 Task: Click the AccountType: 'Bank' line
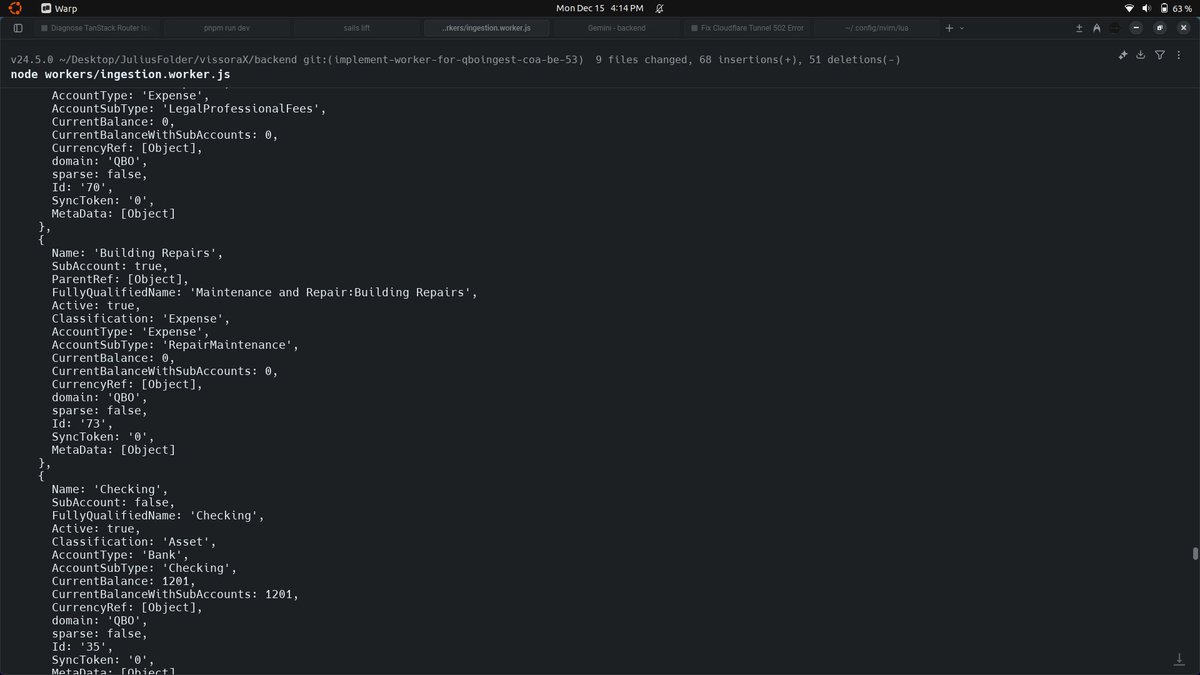[x=120, y=555]
